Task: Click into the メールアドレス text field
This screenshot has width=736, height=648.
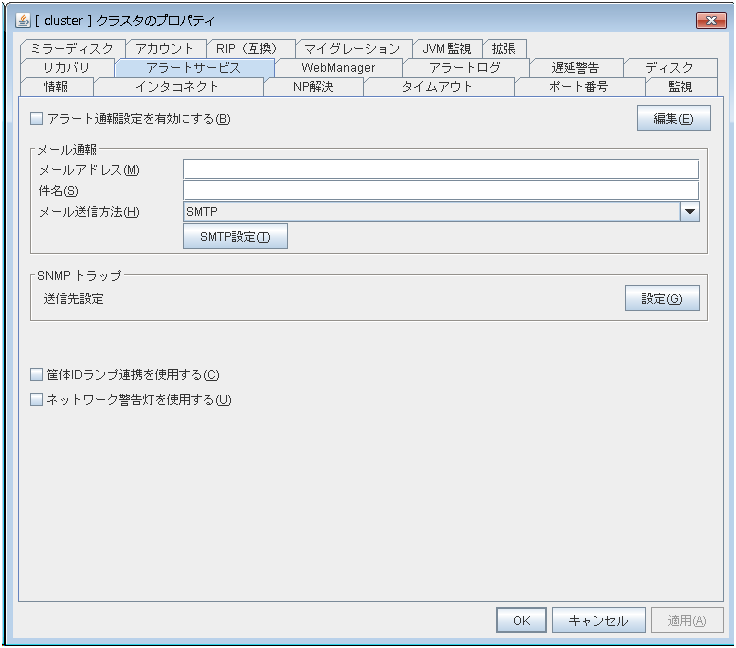Action: pos(440,169)
